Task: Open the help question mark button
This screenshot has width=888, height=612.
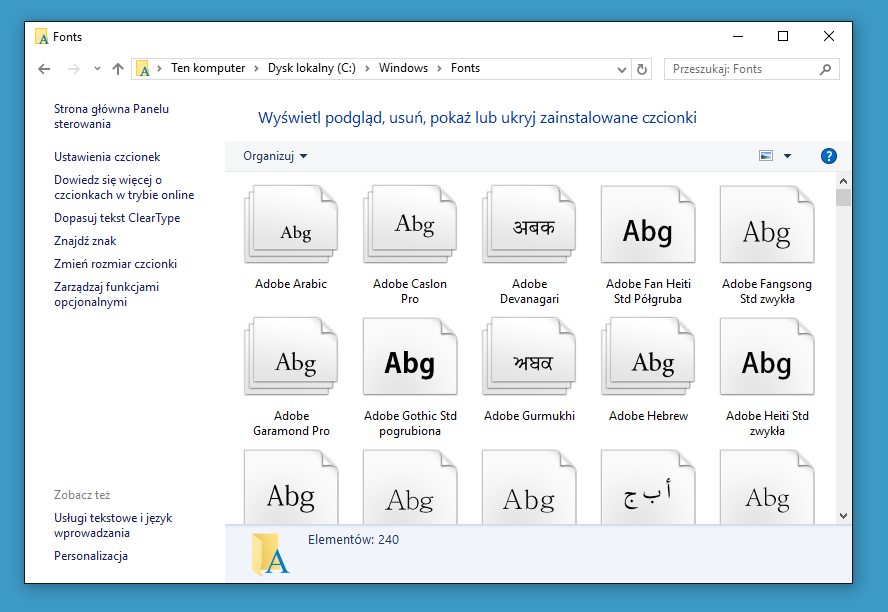Action: (829, 156)
